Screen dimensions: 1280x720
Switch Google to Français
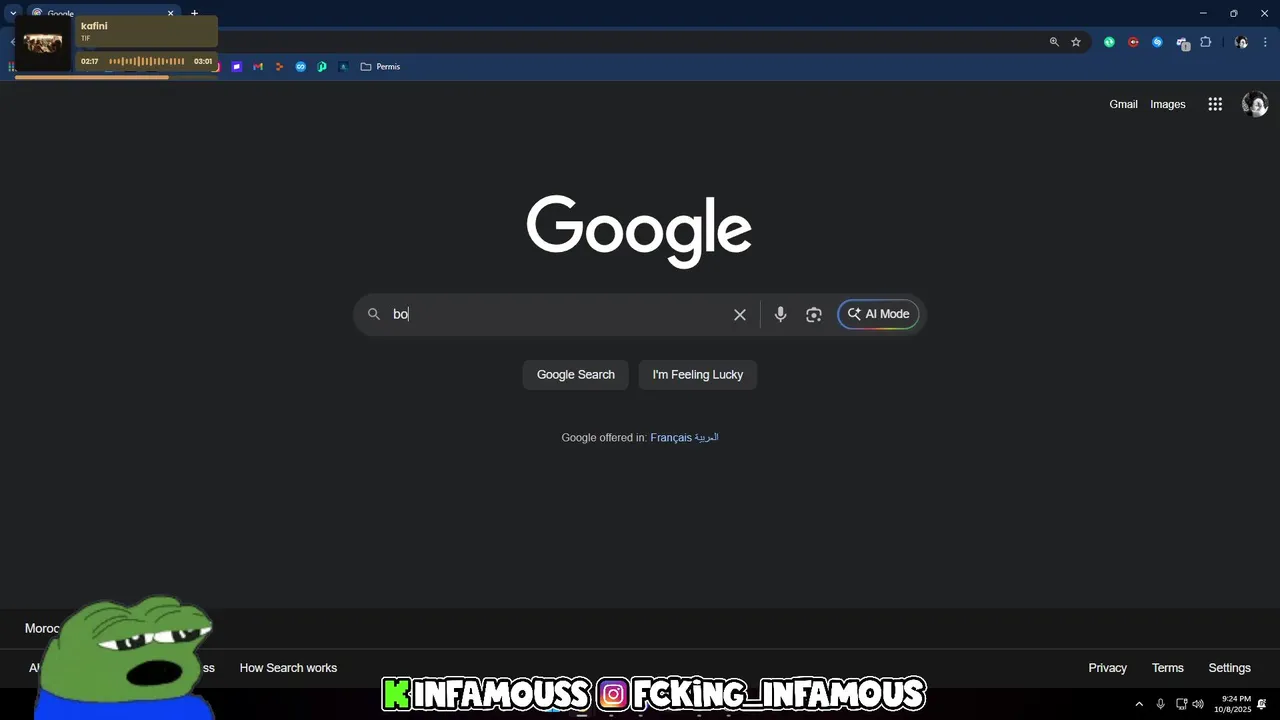pyautogui.click(x=671, y=438)
